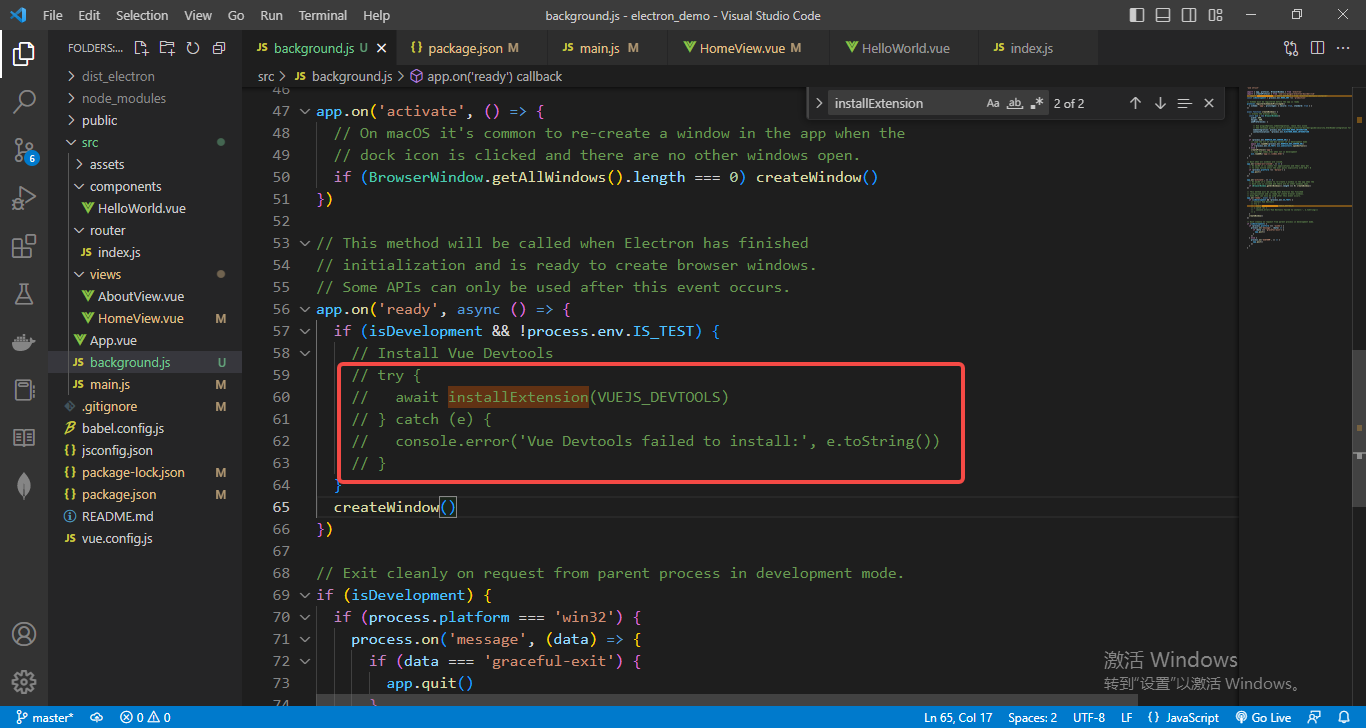Click src in the breadcrumb path
Screen dimensions: 1366x728
tap(266, 76)
